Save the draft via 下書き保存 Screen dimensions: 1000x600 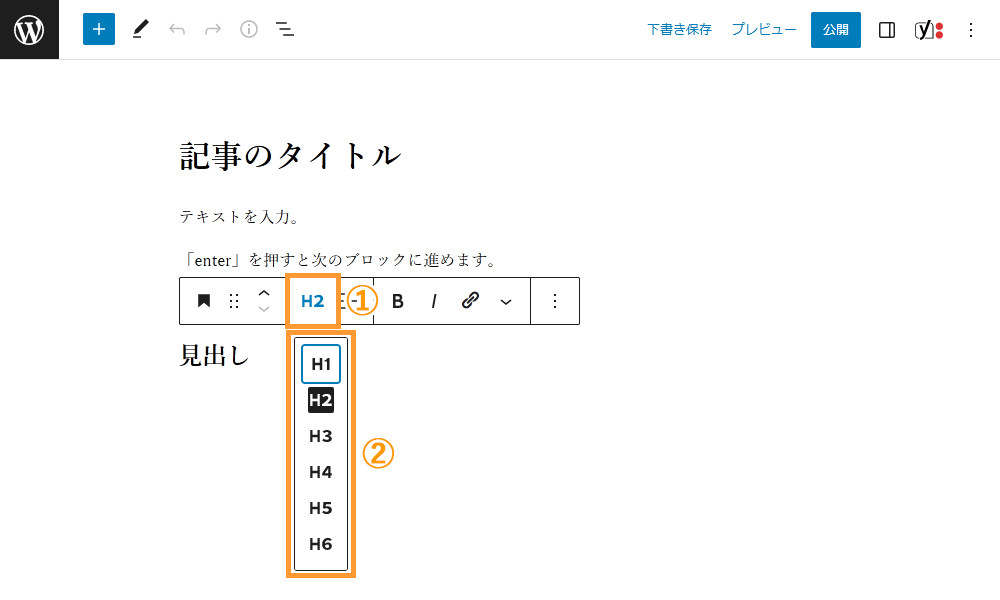pos(679,29)
